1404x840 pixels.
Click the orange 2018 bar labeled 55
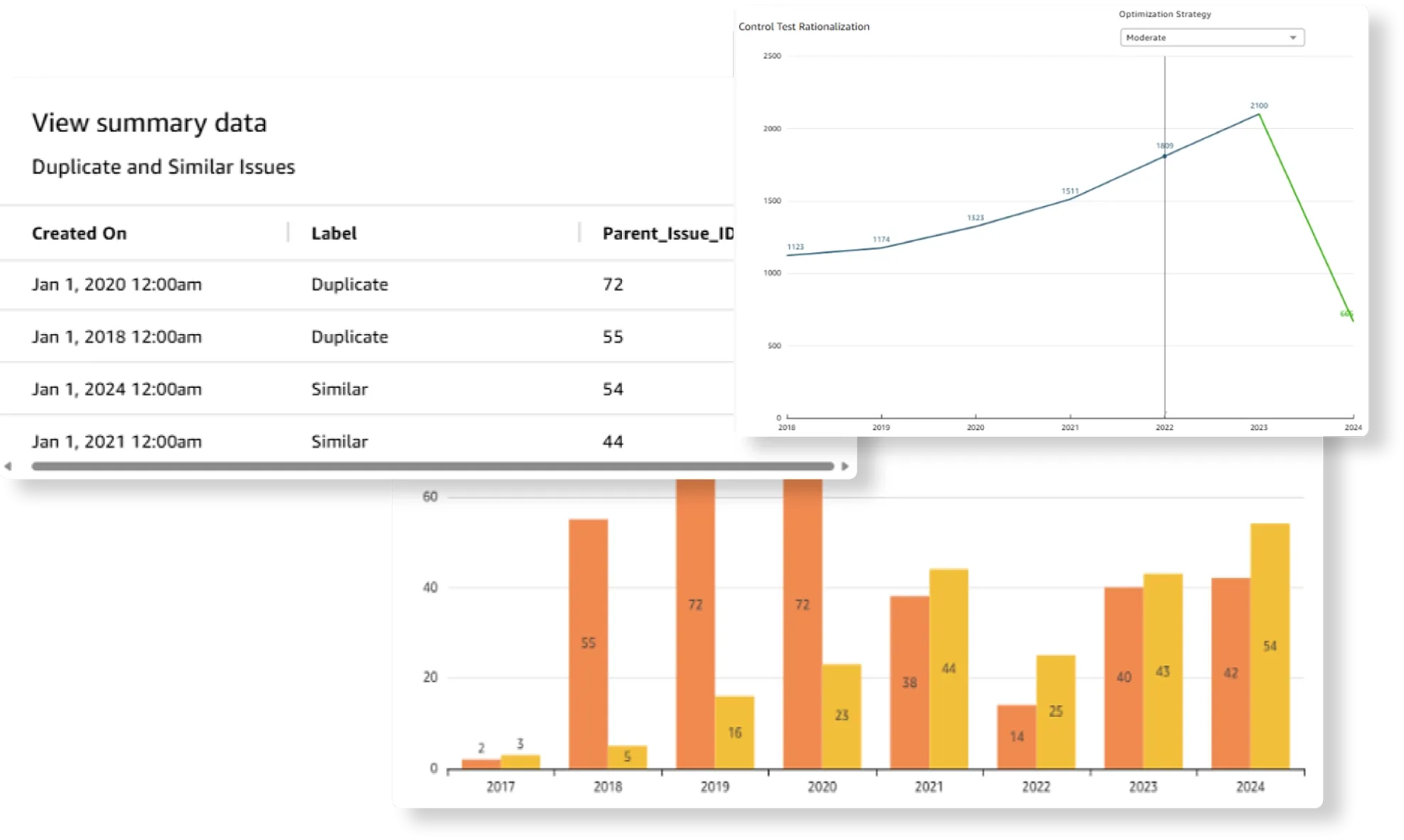588,643
